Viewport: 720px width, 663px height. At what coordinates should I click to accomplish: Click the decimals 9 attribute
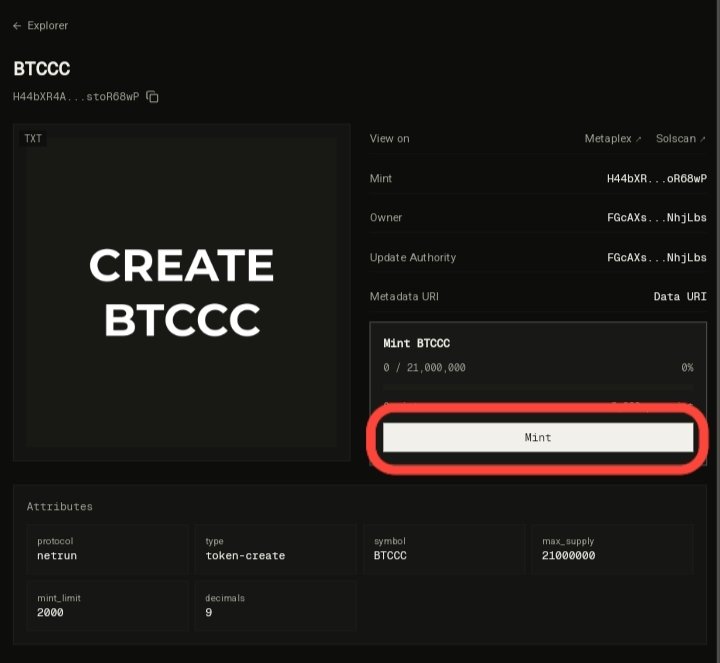pos(276,606)
